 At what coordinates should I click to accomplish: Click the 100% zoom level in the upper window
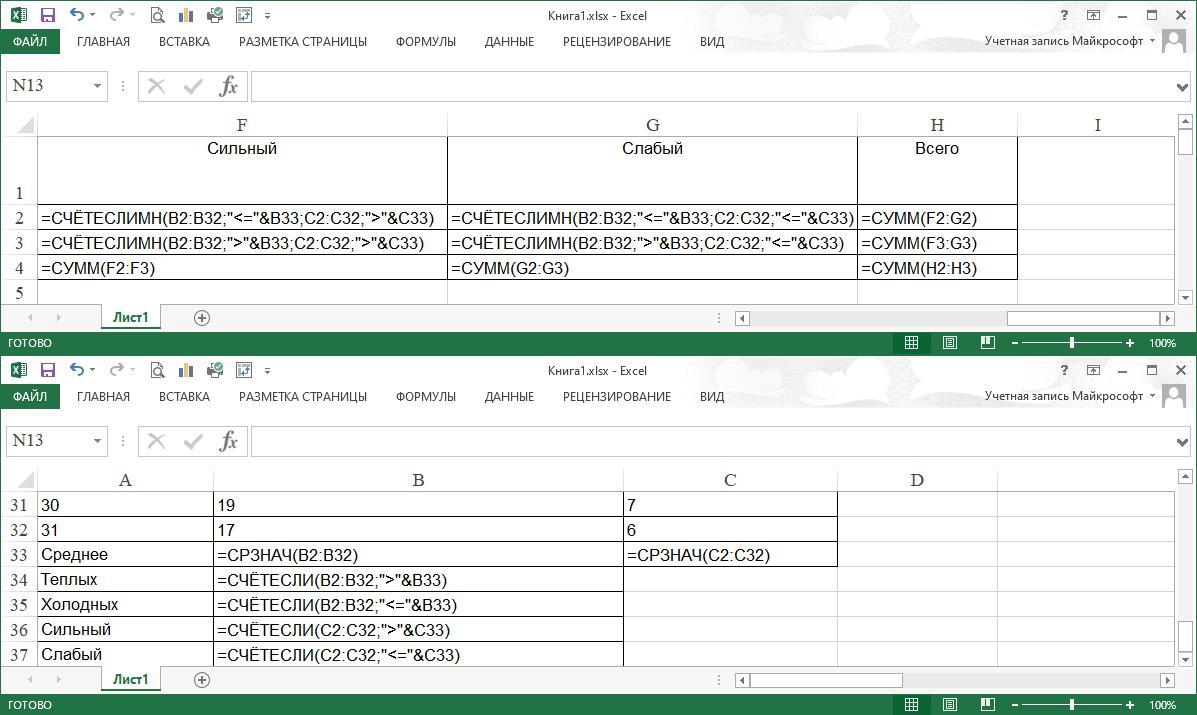pyautogui.click(x=1163, y=343)
